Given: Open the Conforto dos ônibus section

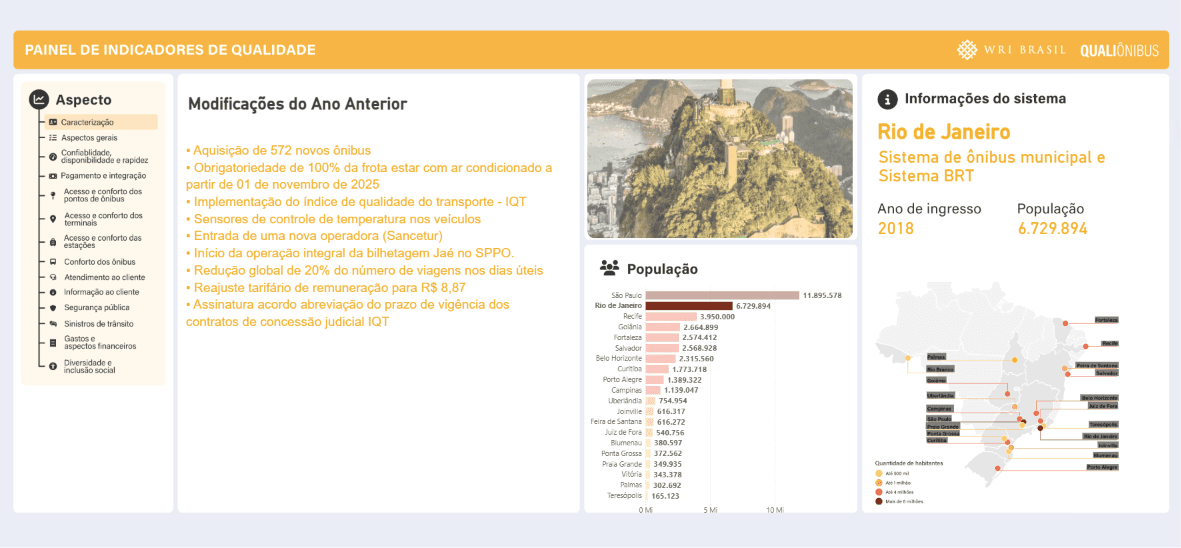Looking at the screenshot, I should pyautogui.click(x=99, y=262).
